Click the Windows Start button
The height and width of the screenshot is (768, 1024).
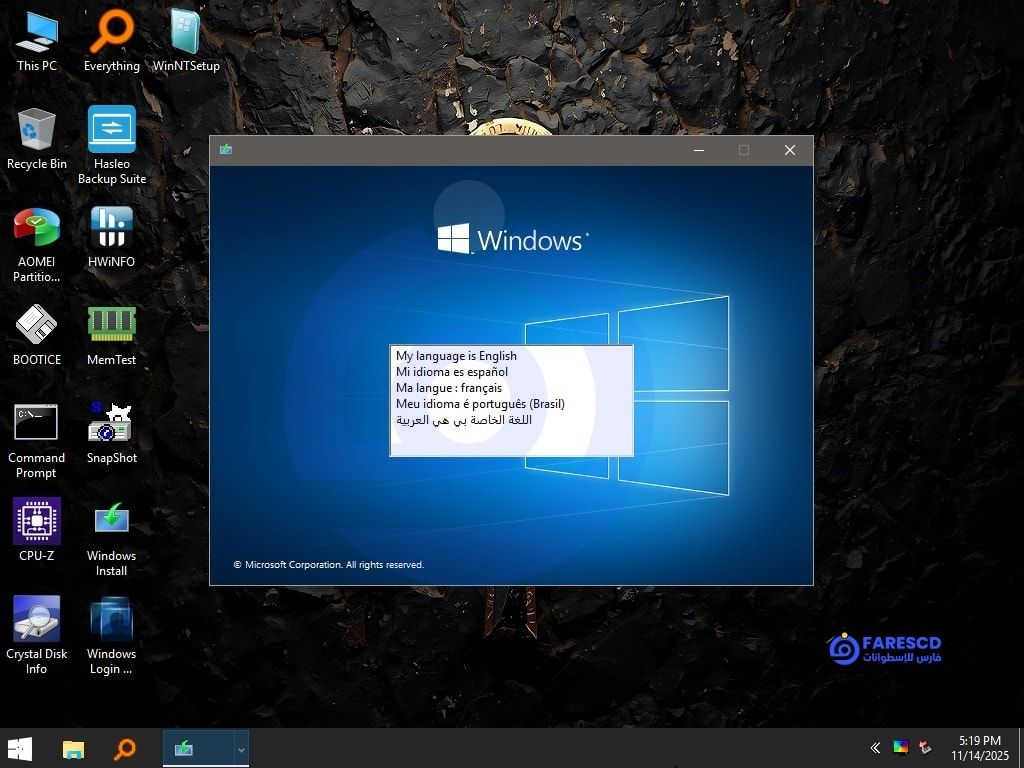[20, 747]
